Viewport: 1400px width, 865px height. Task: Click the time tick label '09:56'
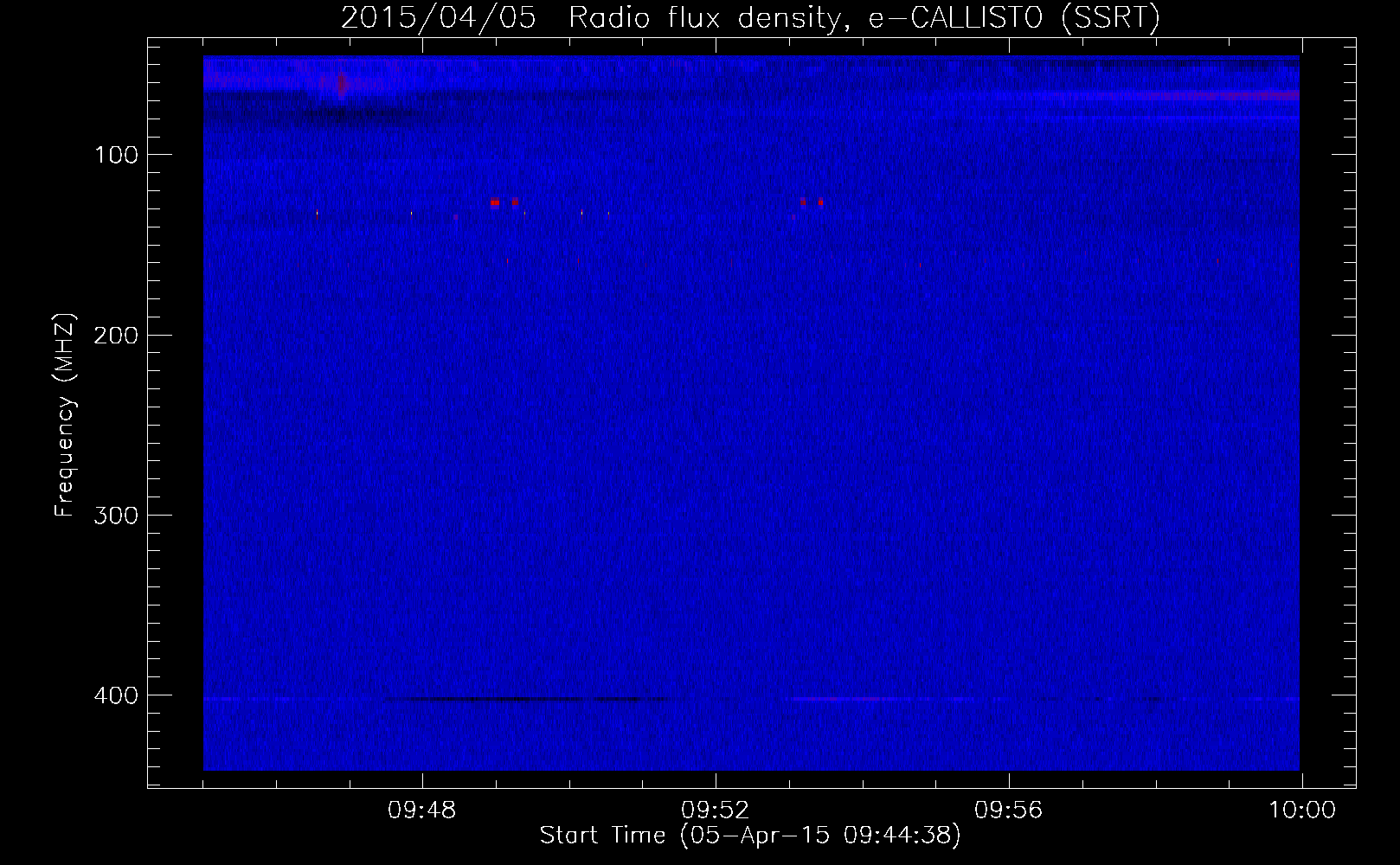(x=1008, y=811)
